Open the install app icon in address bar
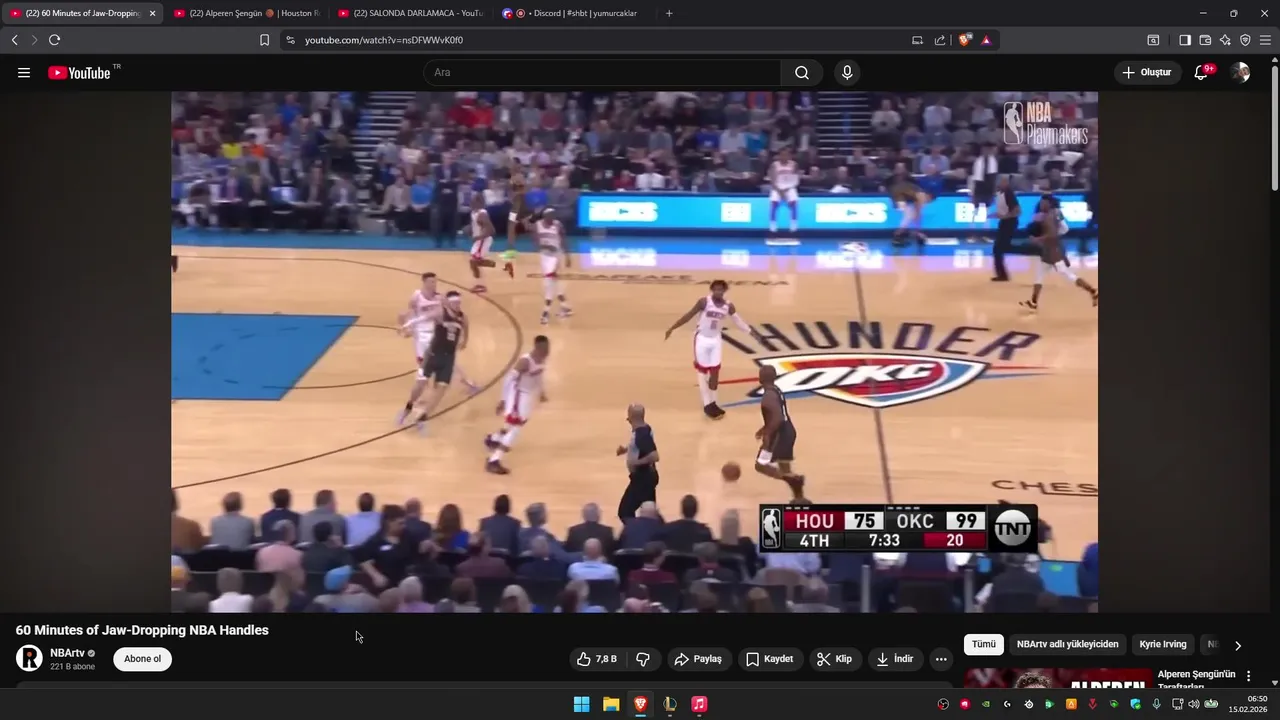 pyautogui.click(x=917, y=40)
